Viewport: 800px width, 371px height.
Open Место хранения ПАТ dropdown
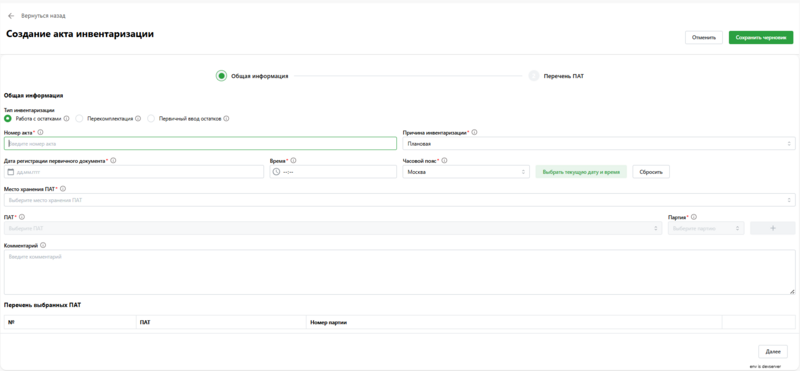(399, 200)
